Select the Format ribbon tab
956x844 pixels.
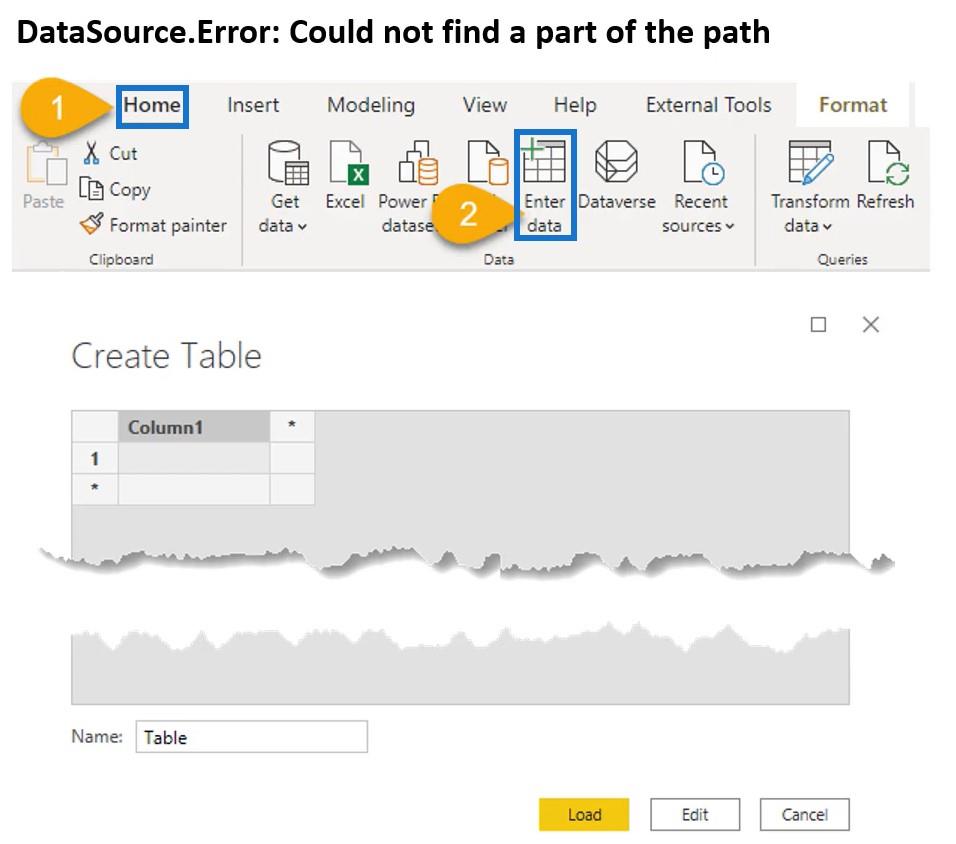point(852,106)
